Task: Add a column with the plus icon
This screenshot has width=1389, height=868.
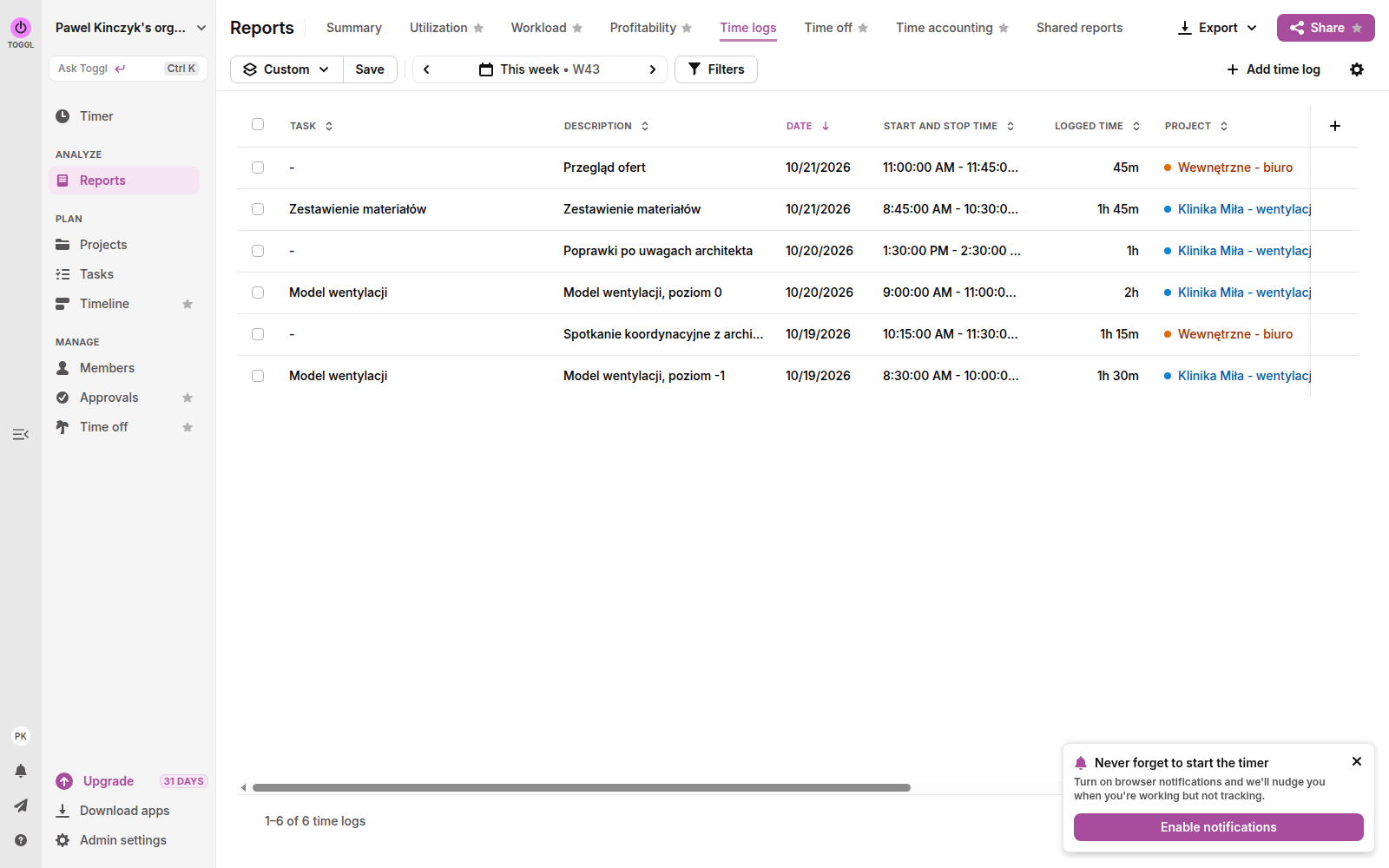Action: pos(1335,126)
